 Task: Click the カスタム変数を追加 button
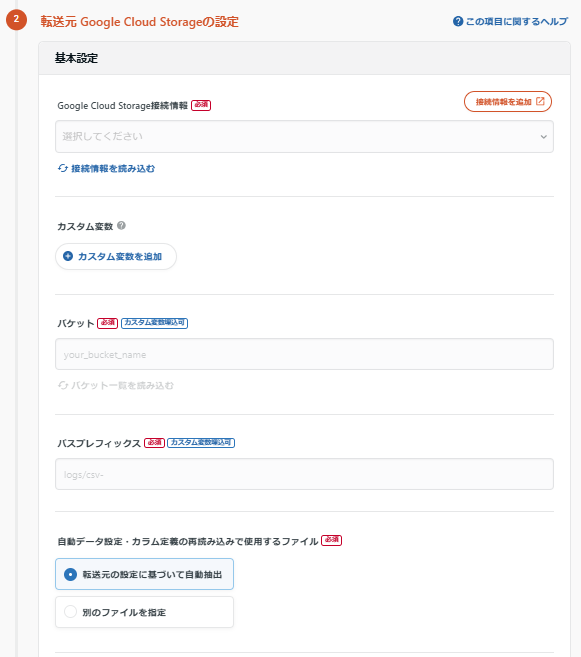(116, 256)
